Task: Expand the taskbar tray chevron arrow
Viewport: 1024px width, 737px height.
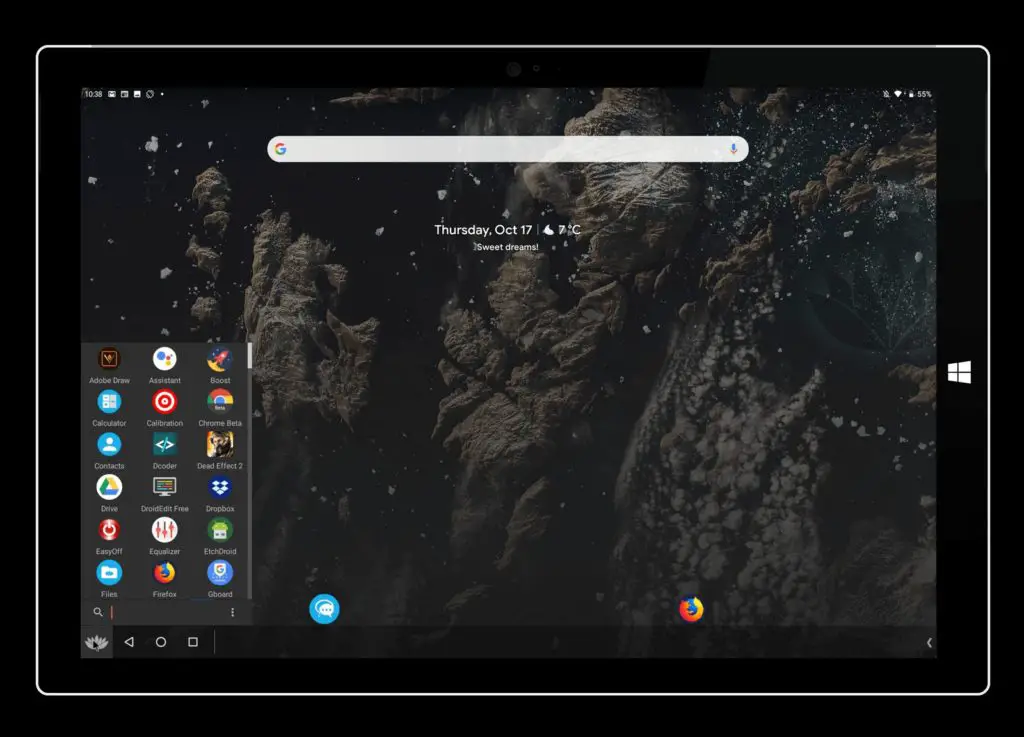Action: point(929,642)
